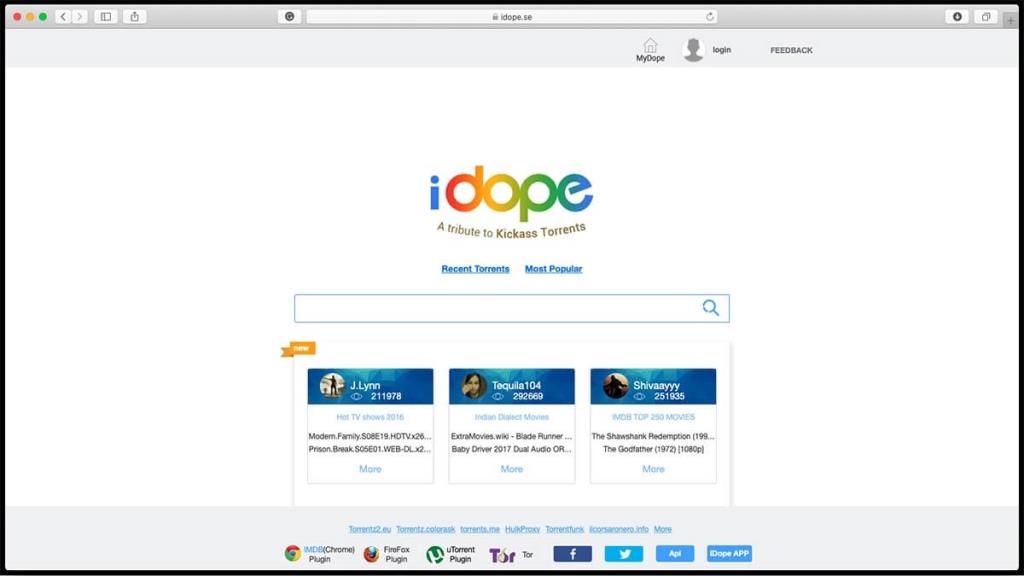This screenshot has height=576, width=1024.
Task: Expand More under J.Lynn's list
Action: pos(370,469)
